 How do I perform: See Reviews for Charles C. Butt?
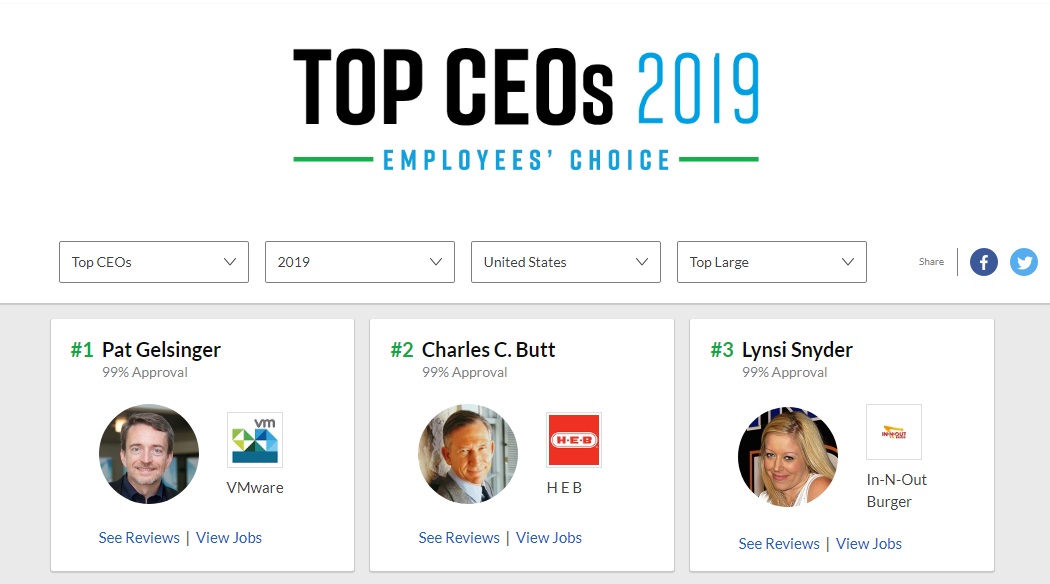pyautogui.click(x=459, y=538)
